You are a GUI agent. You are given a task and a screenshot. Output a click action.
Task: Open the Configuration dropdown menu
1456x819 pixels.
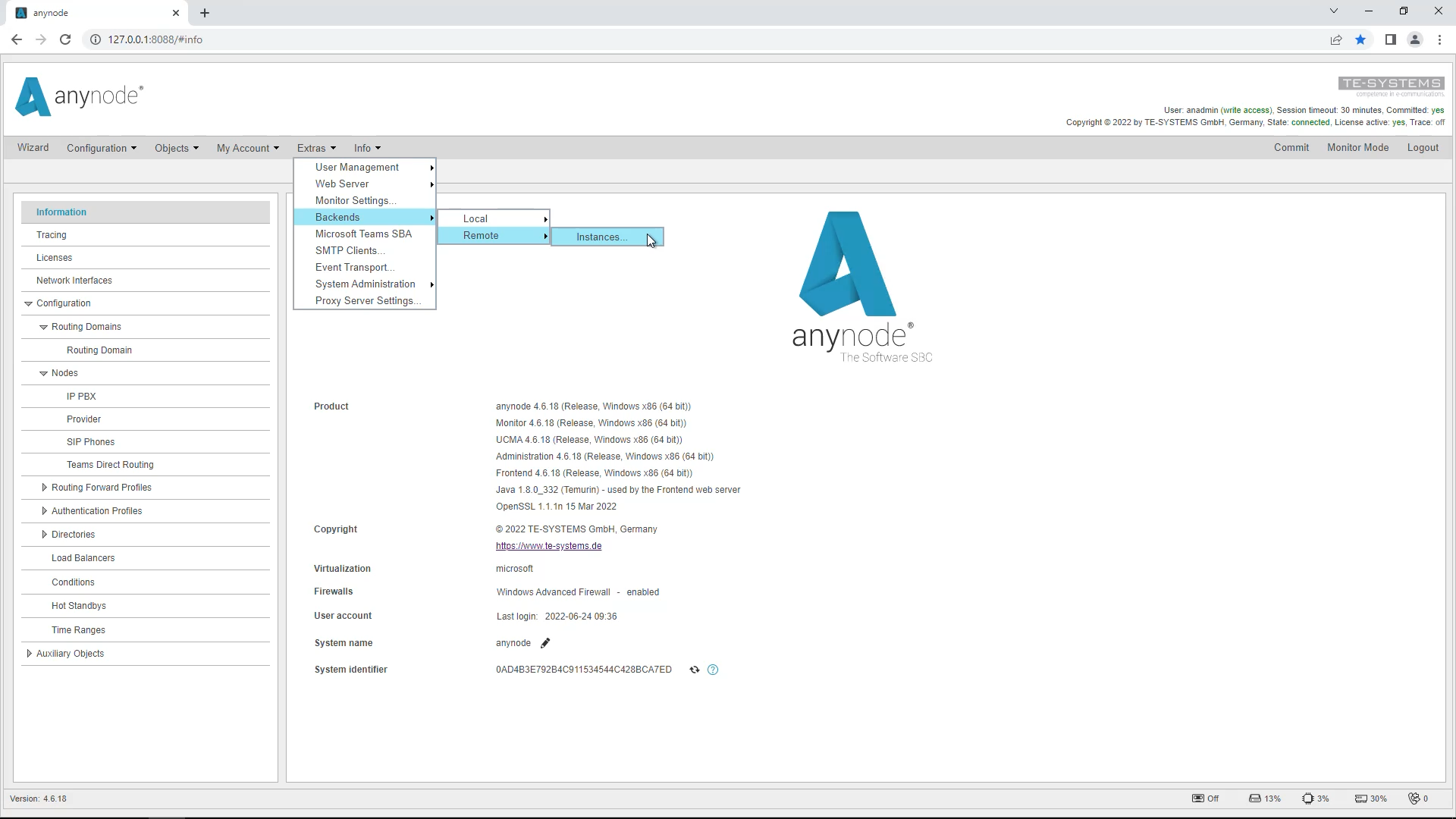coord(102,148)
